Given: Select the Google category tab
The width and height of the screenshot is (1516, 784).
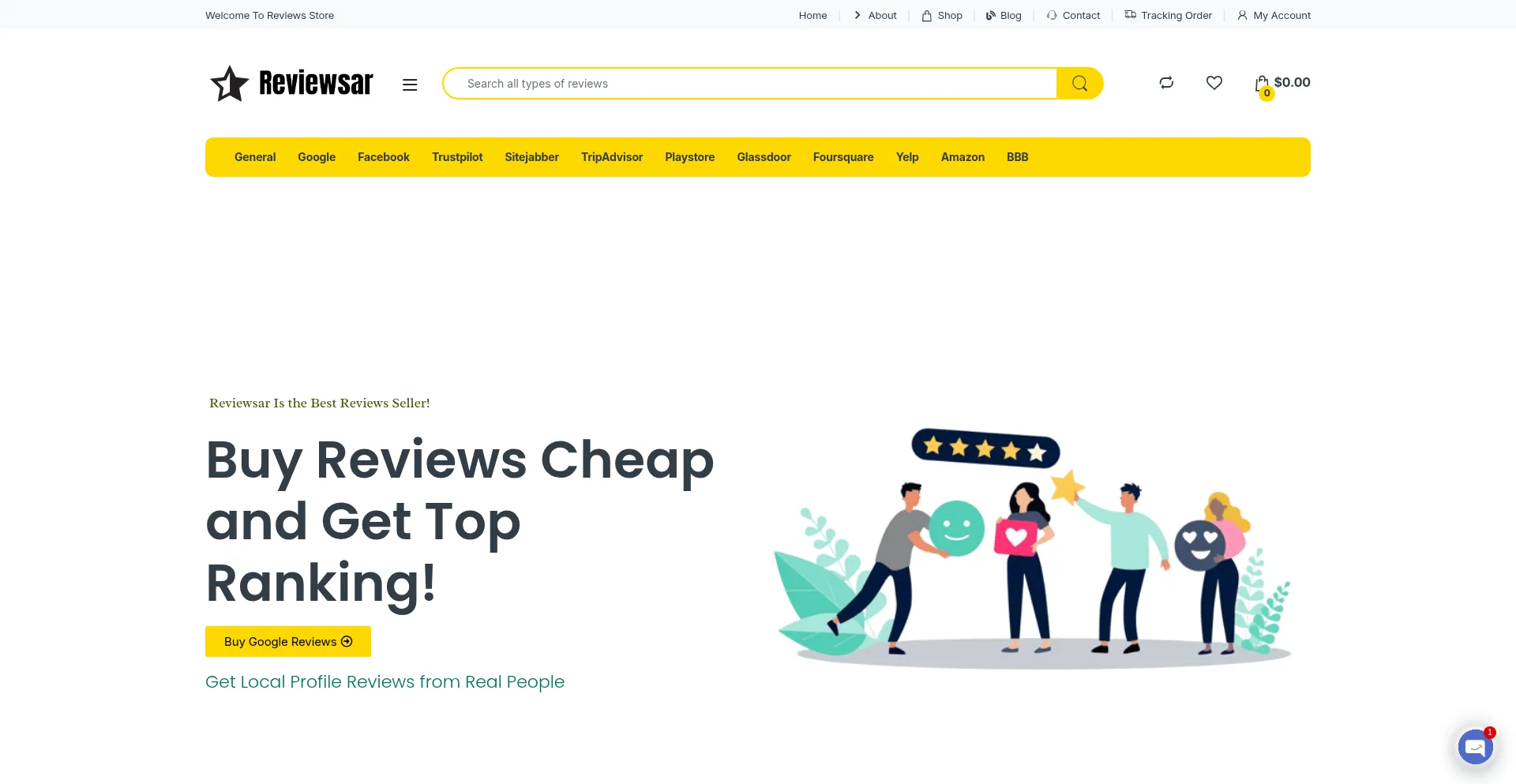Looking at the screenshot, I should (317, 157).
